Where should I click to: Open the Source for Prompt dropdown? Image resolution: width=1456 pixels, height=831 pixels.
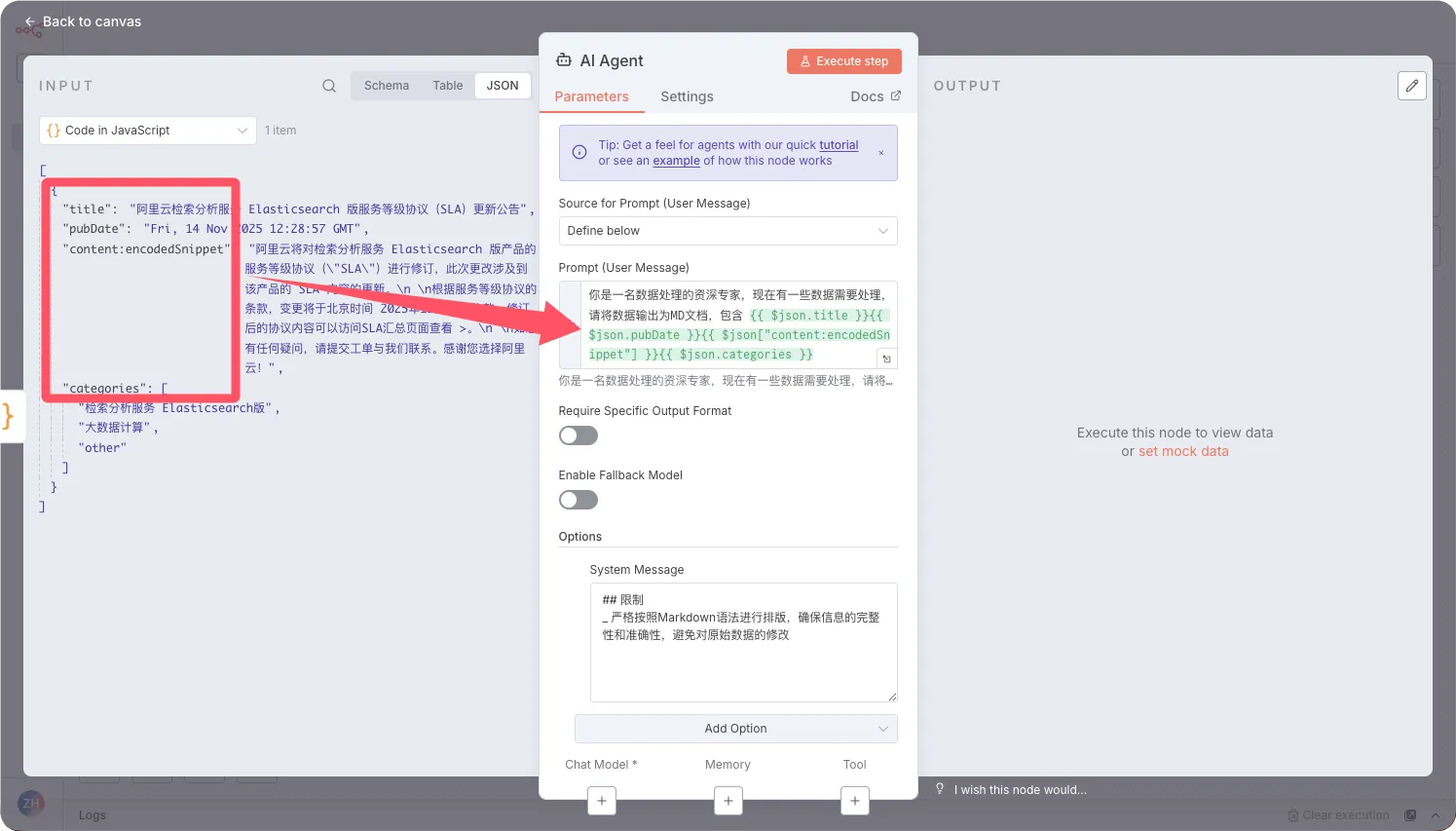(728, 231)
